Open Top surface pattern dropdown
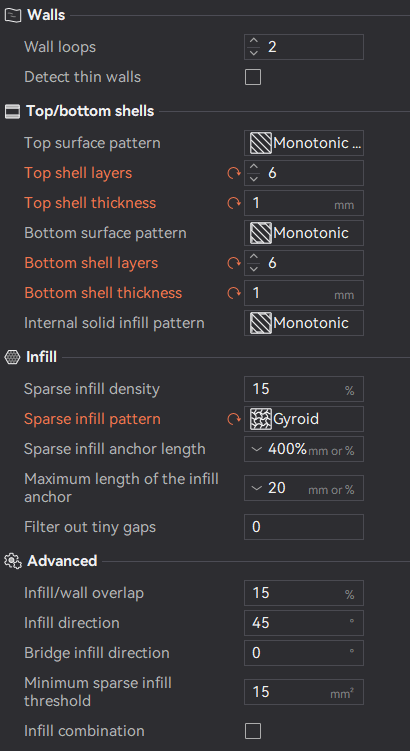410x751 pixels. (x=304, y=143)
